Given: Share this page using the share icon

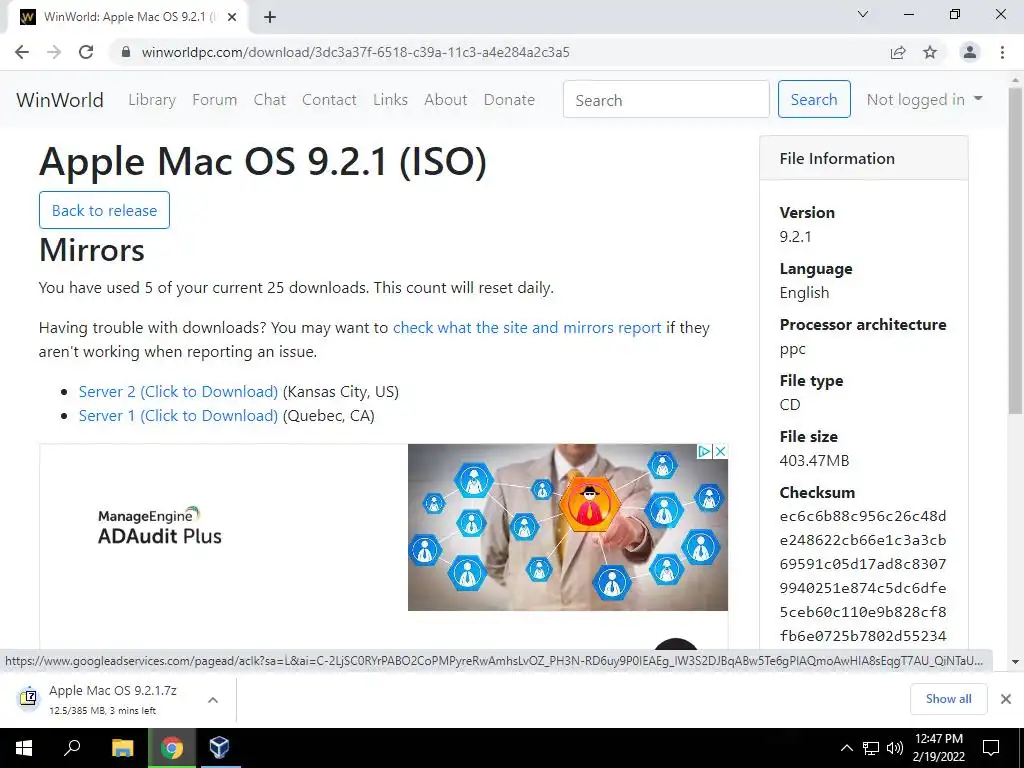Looking at the screenshot, I should [x=898, y=52].
